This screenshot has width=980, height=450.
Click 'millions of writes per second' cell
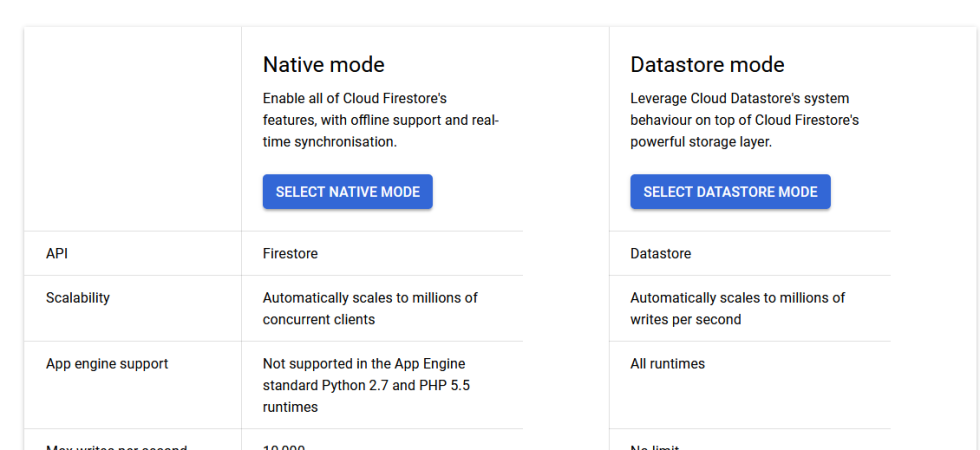(x=738, y=309)
